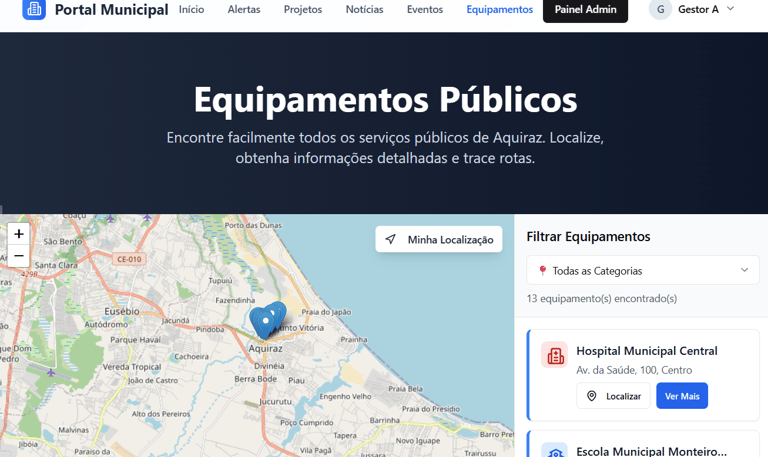
Task: Open the Eventos page
Action: click(425, 9)
